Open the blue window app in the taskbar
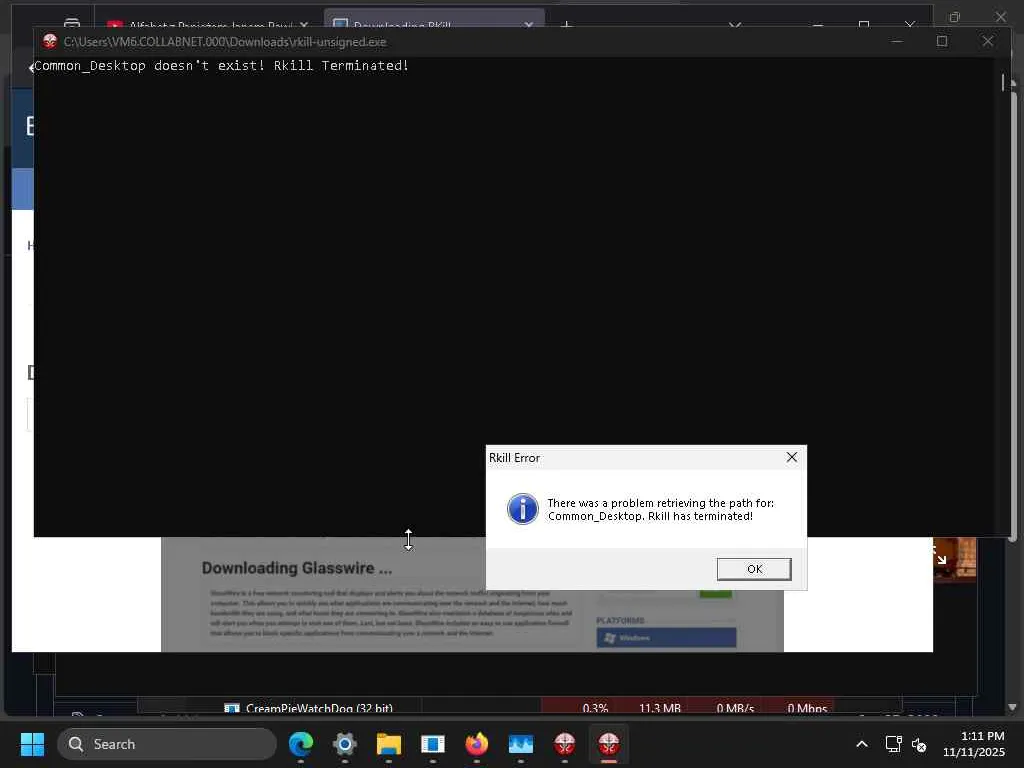 (432, 744)
